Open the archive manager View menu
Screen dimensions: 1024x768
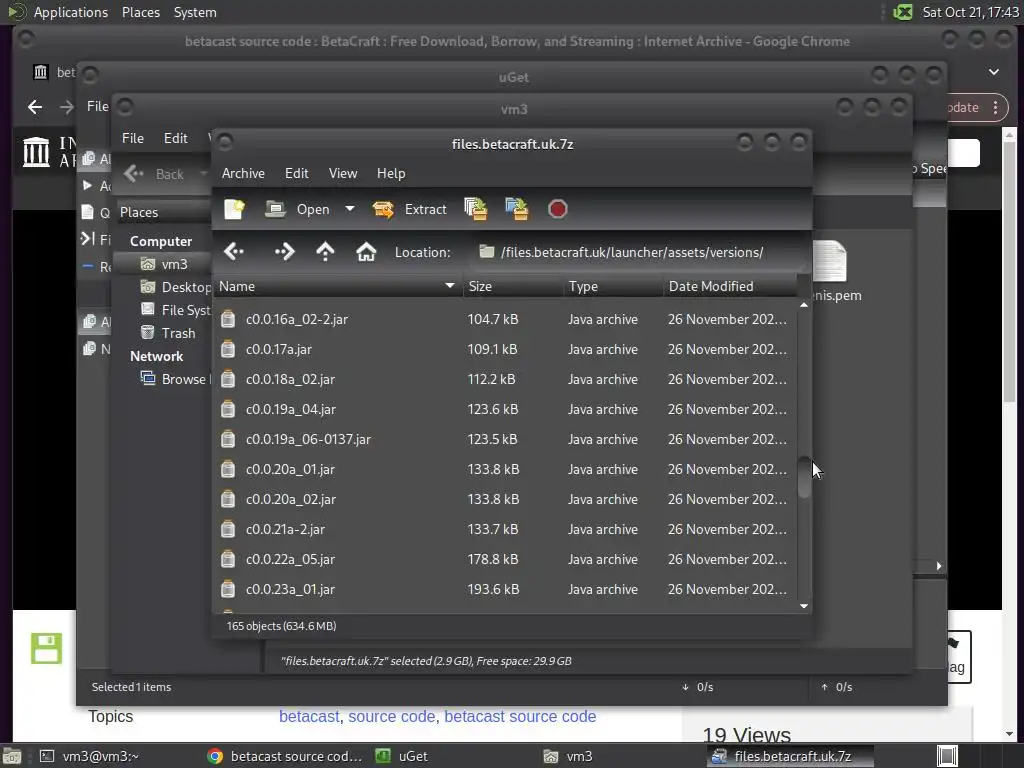click(x=343, y=173)
